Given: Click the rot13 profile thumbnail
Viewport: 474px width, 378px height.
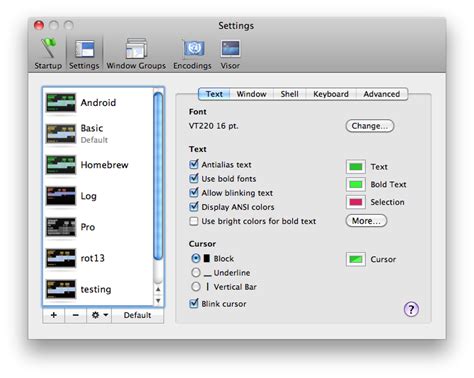Looking at the screenshot, I should (x=61, y=258).
